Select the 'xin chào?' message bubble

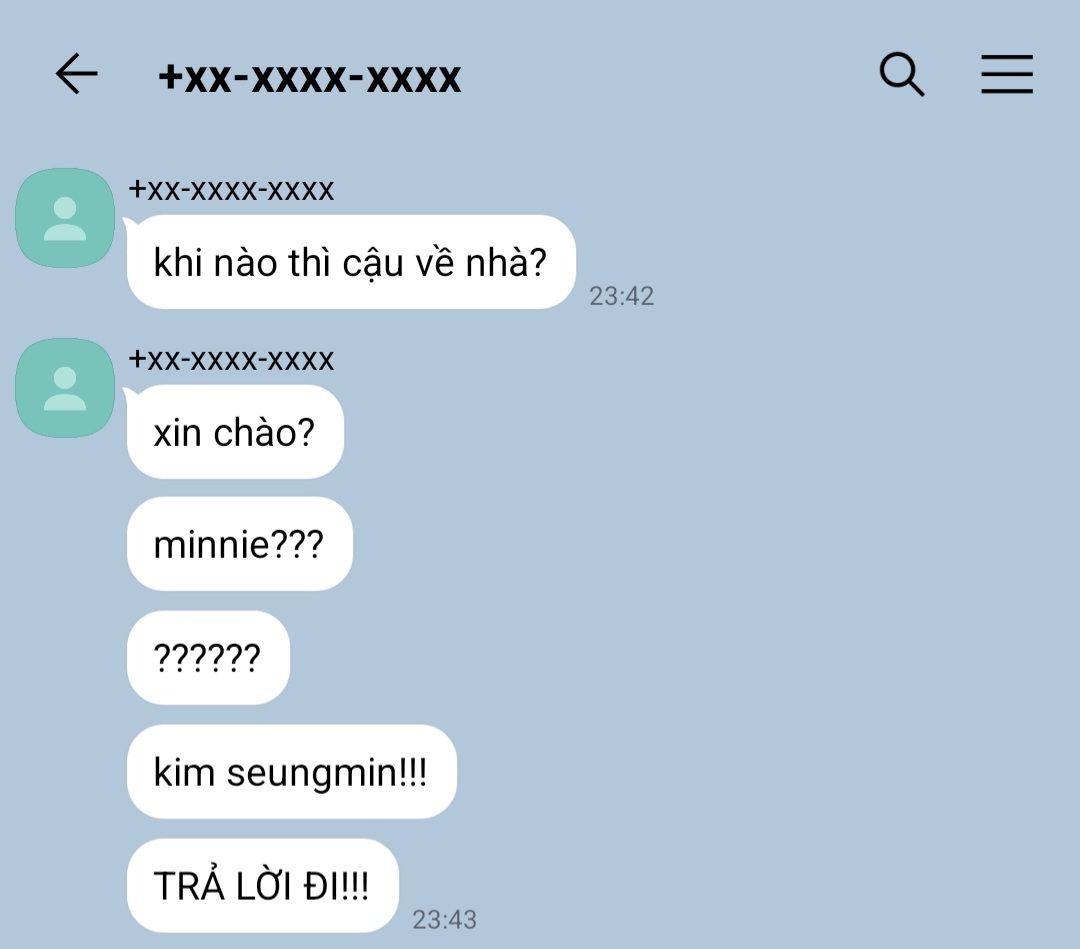point(235,432)
